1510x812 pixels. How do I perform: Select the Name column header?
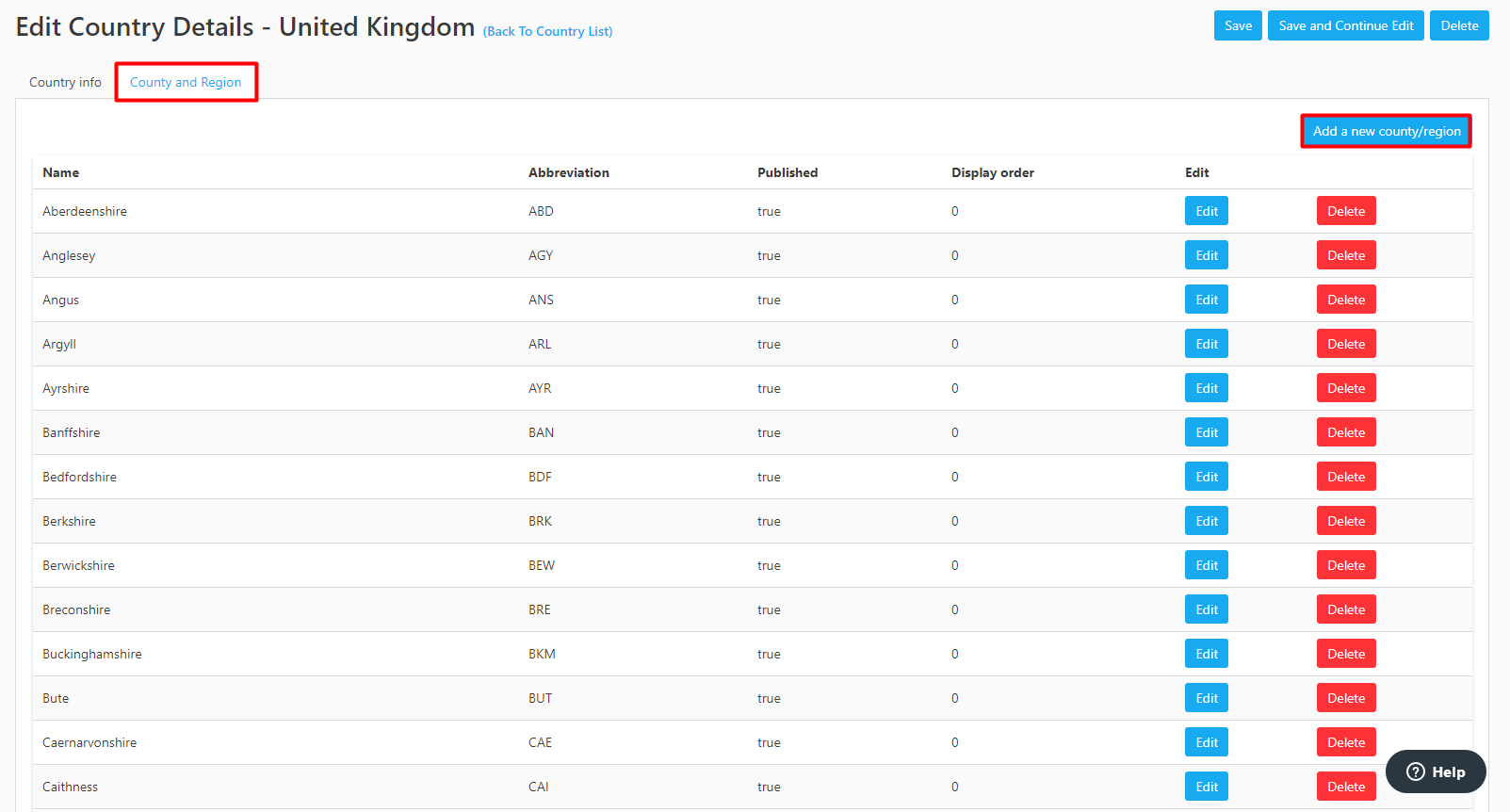60,172
